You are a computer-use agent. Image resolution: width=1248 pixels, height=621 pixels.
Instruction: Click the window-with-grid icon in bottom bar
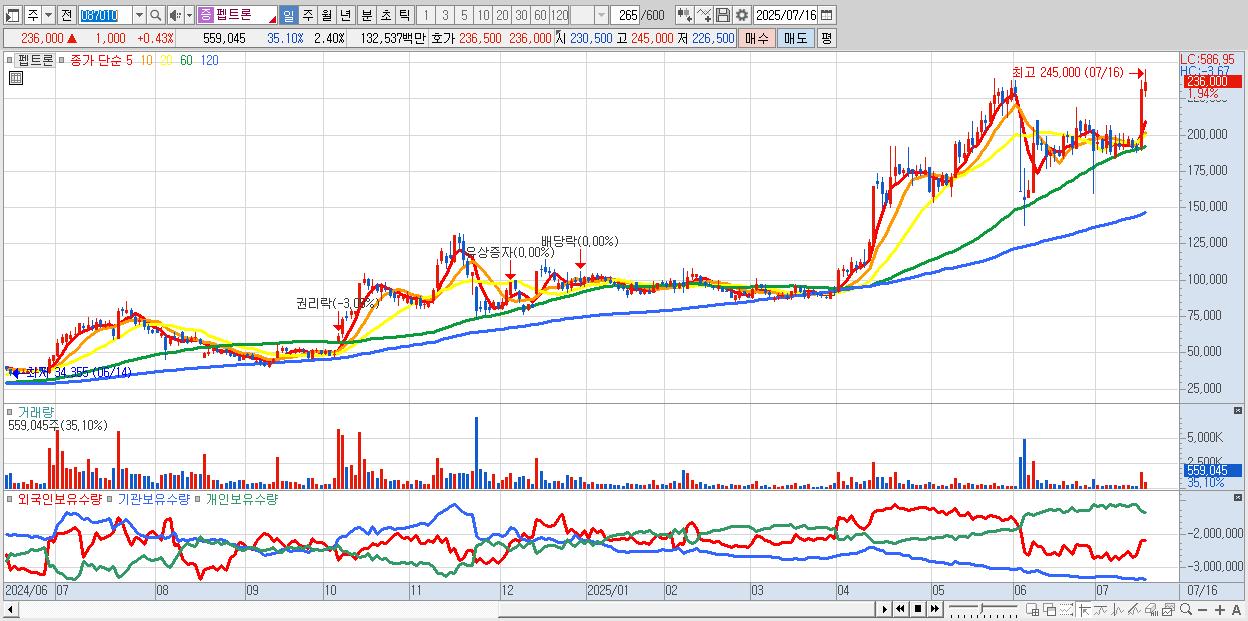tap(1033, 610)
